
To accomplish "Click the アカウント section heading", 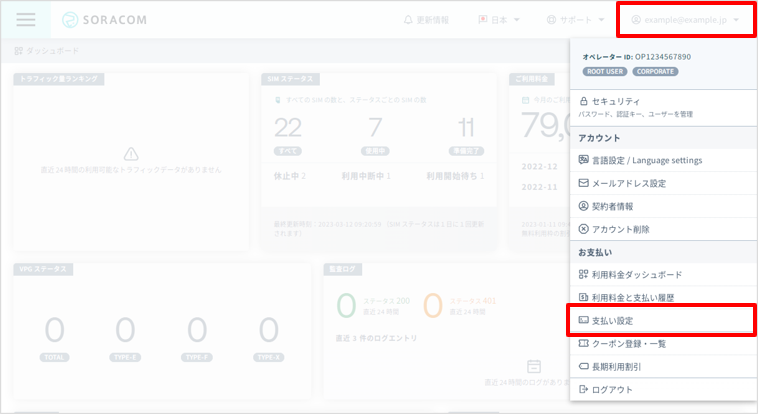I will 599,138.
